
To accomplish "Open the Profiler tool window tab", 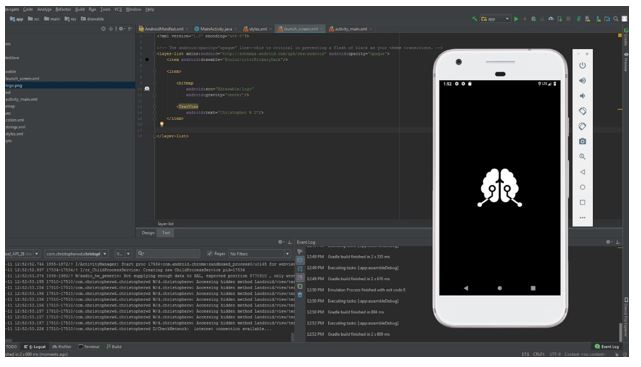I will click(x=62, y=347).
